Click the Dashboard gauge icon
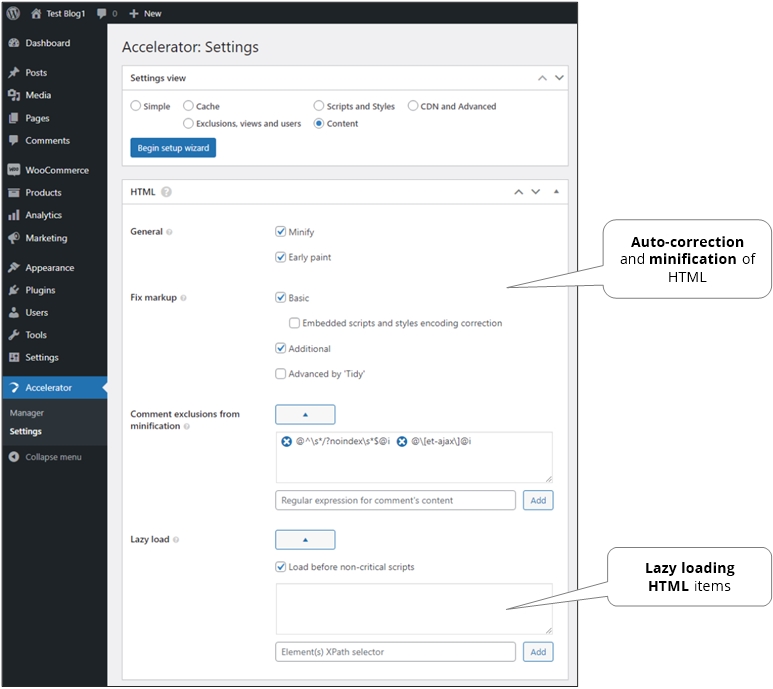 (14, 43)
